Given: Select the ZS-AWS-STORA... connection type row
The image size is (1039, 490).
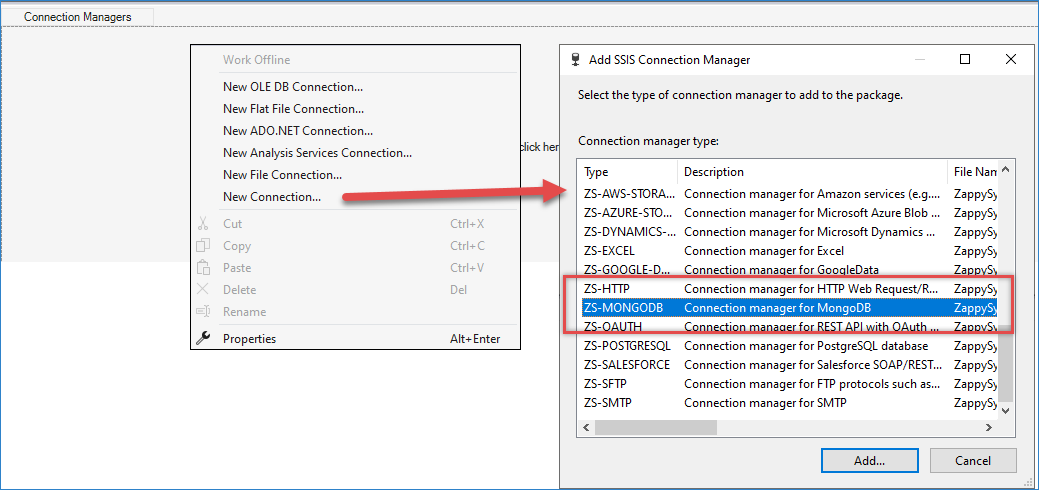Looking at the screenshot, I should point(788,194).
